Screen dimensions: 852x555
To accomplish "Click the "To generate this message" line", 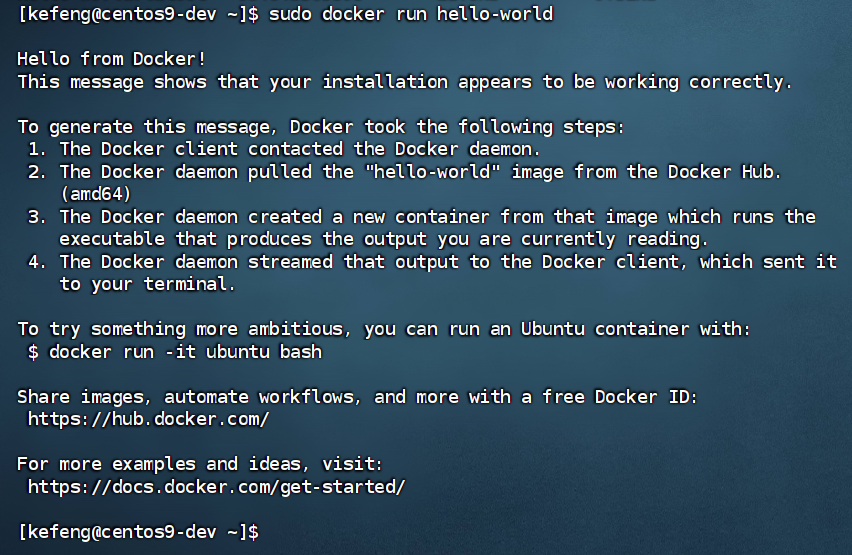I will (x=321, y=127).
